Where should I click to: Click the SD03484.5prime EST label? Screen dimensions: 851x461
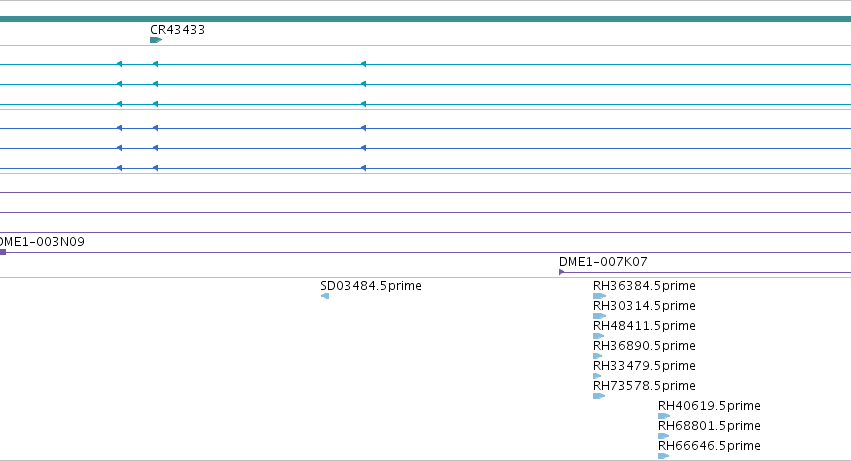tap(371, 286)
